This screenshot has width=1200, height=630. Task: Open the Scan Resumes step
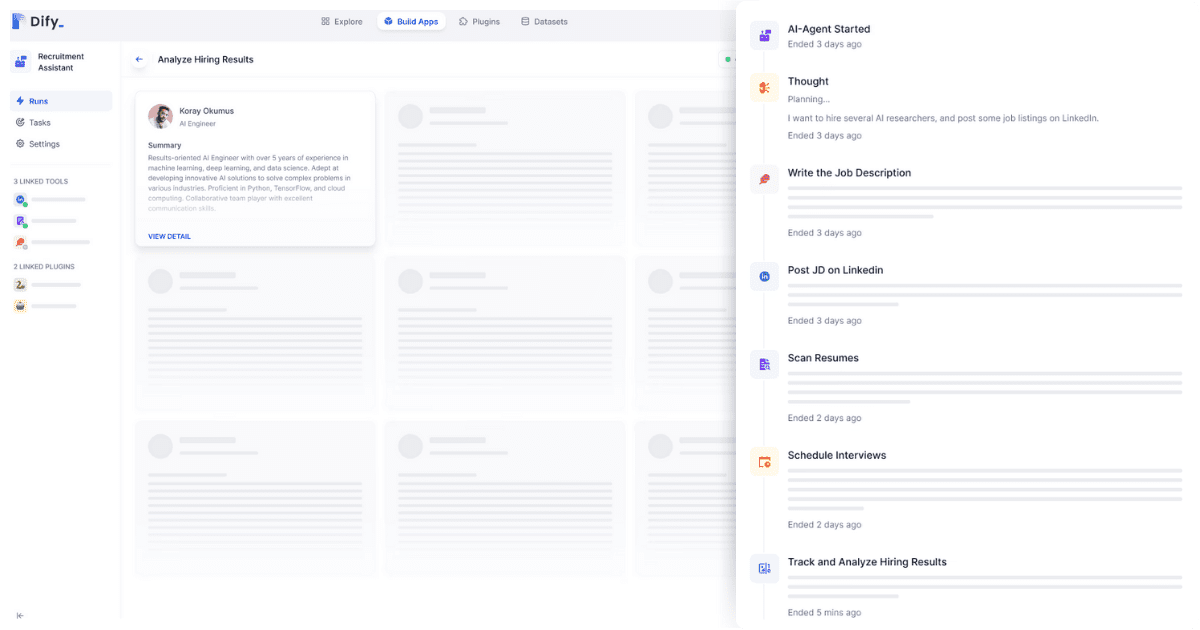click(823, 358)
